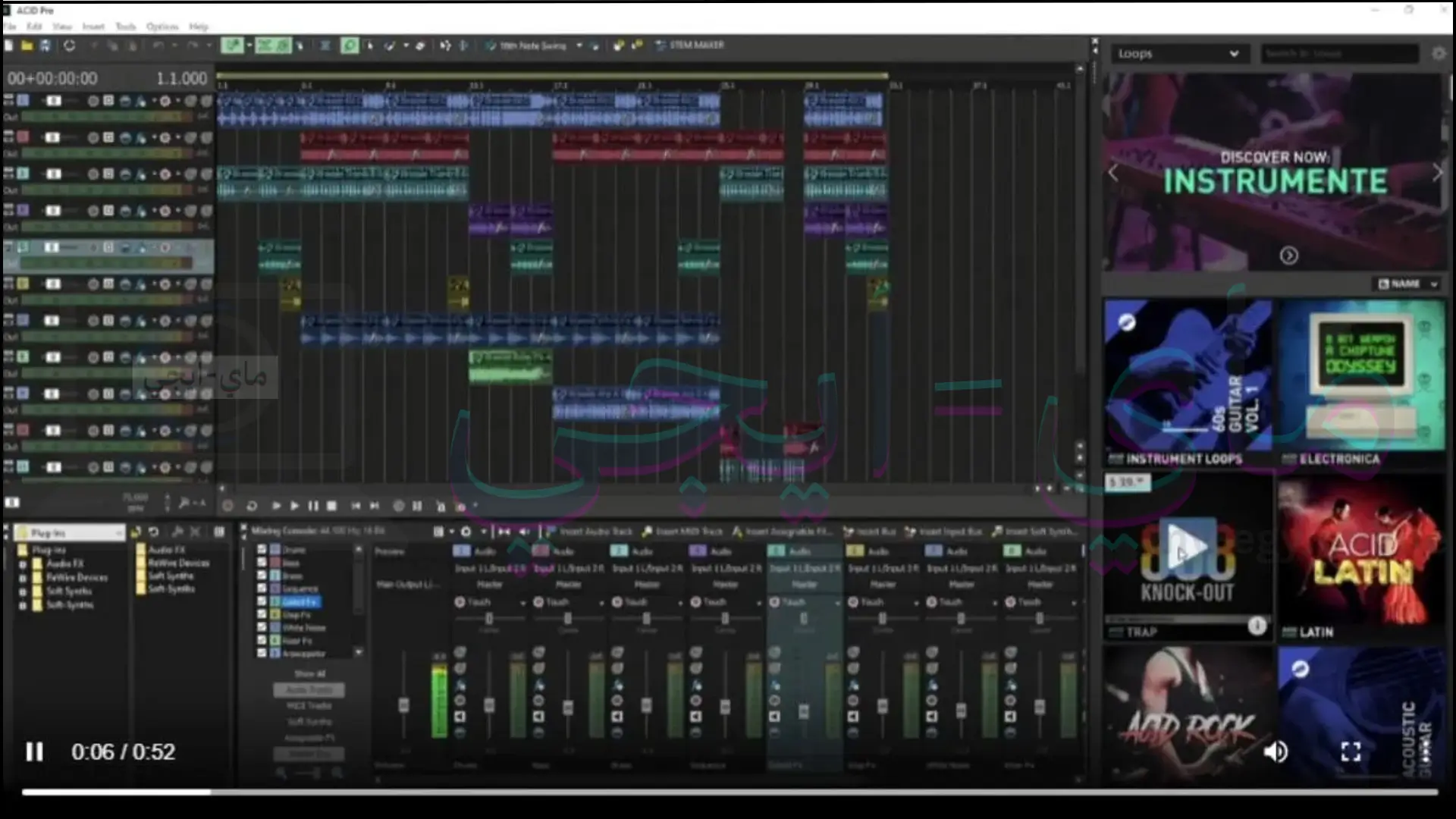Click info icon on 808 Knock-Out pack
The image size is (1456, 819).
tap(1257, 626)
